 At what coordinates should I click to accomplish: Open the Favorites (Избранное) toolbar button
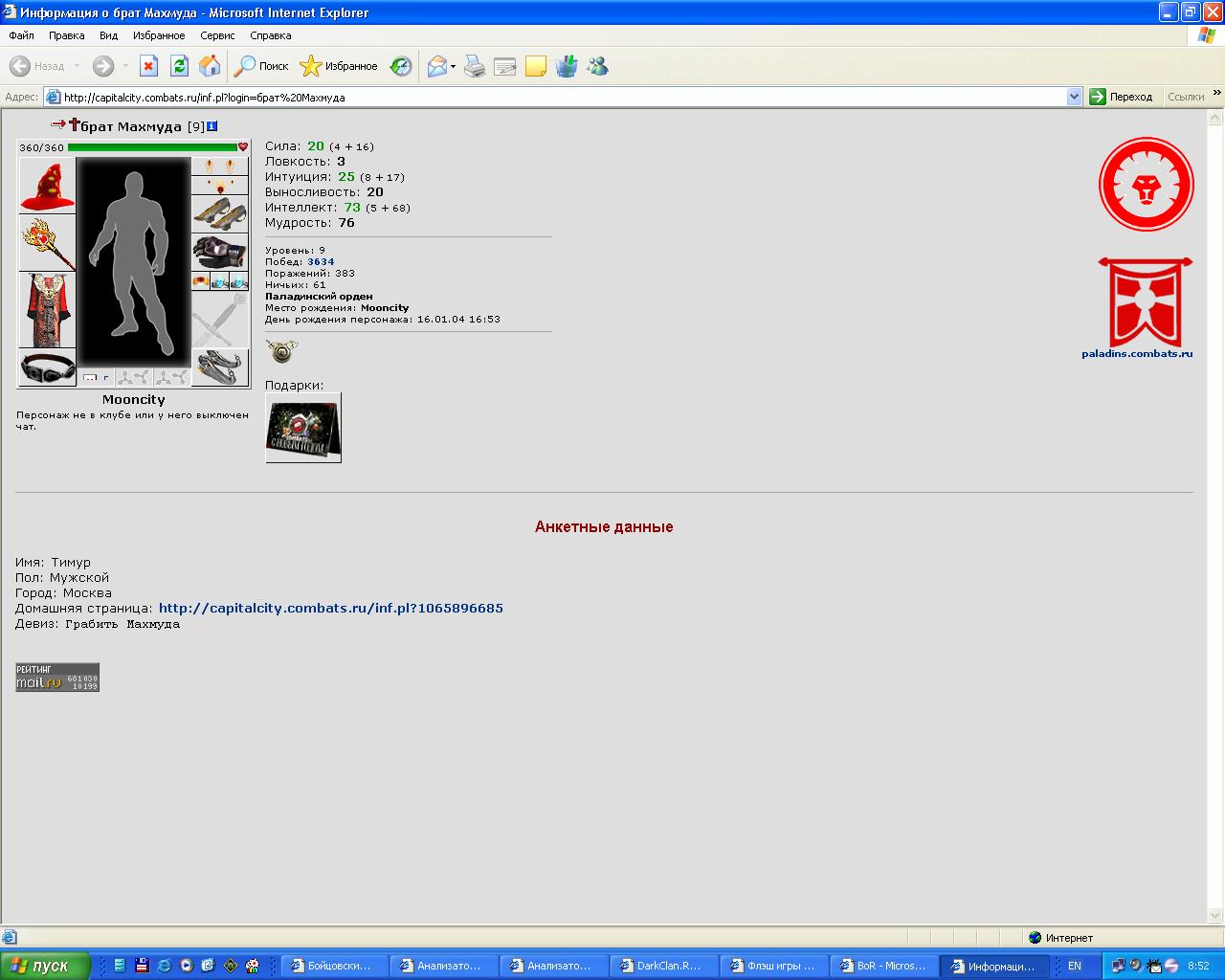339,66
